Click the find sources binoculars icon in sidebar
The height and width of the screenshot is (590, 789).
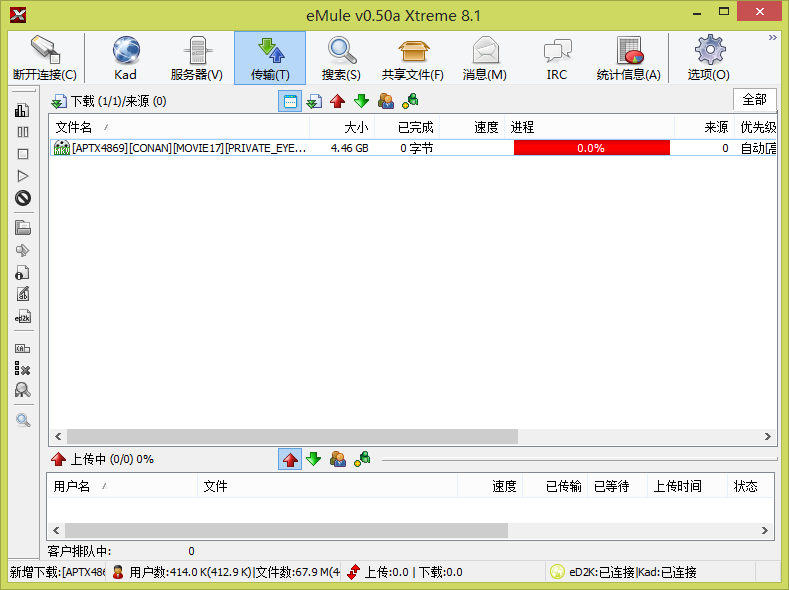23,390
